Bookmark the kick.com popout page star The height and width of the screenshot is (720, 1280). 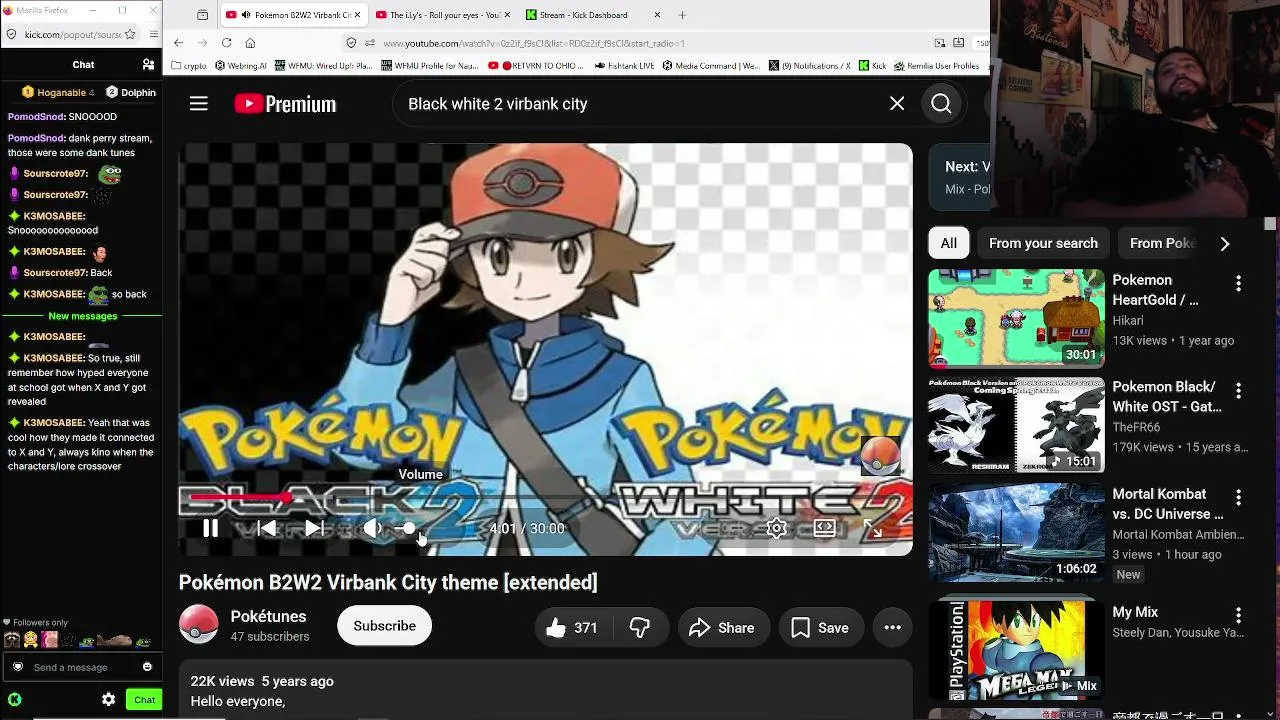pyautogui.click(x=130, y=34)
